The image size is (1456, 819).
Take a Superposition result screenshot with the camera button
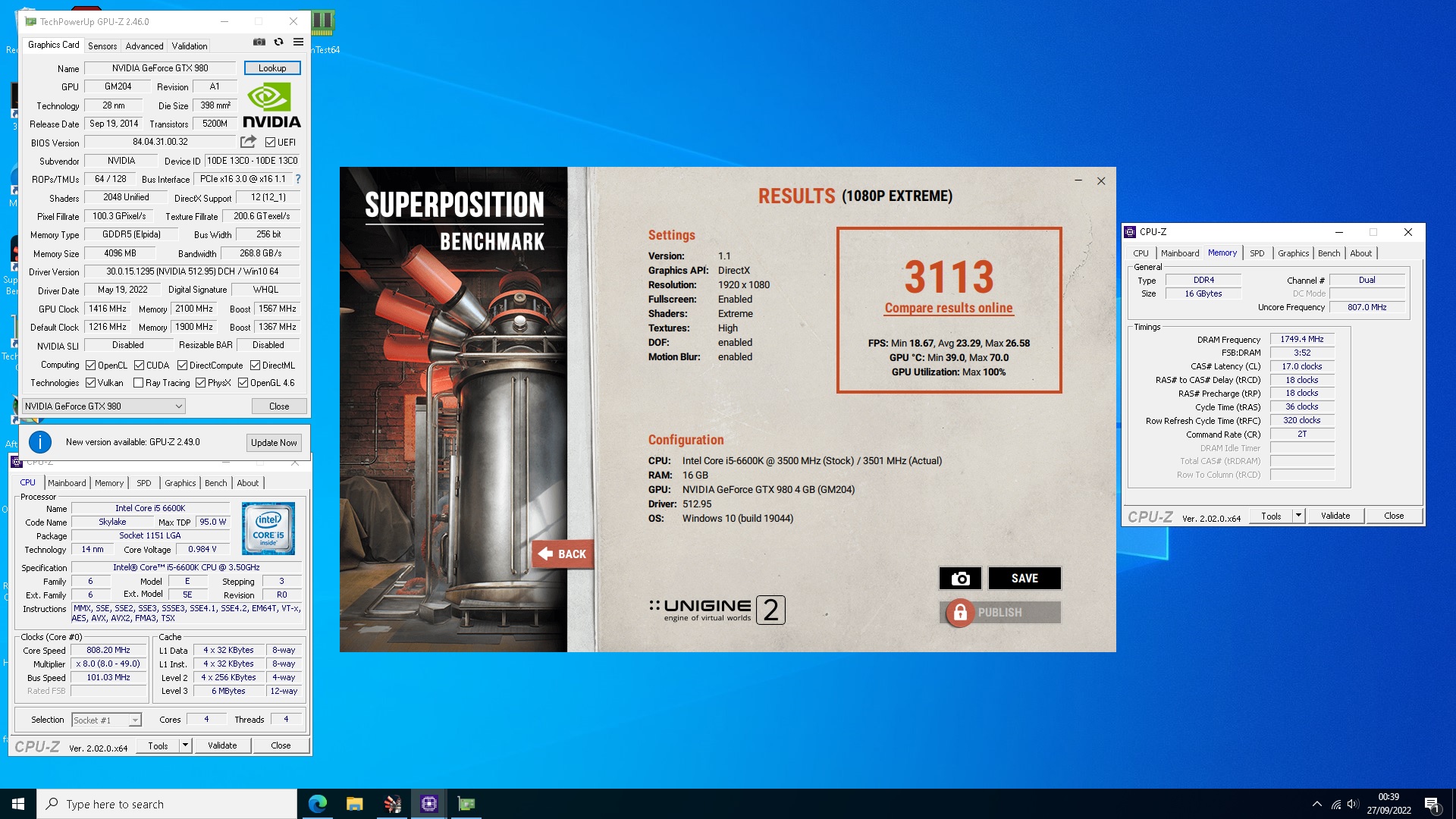click(960, 579)
